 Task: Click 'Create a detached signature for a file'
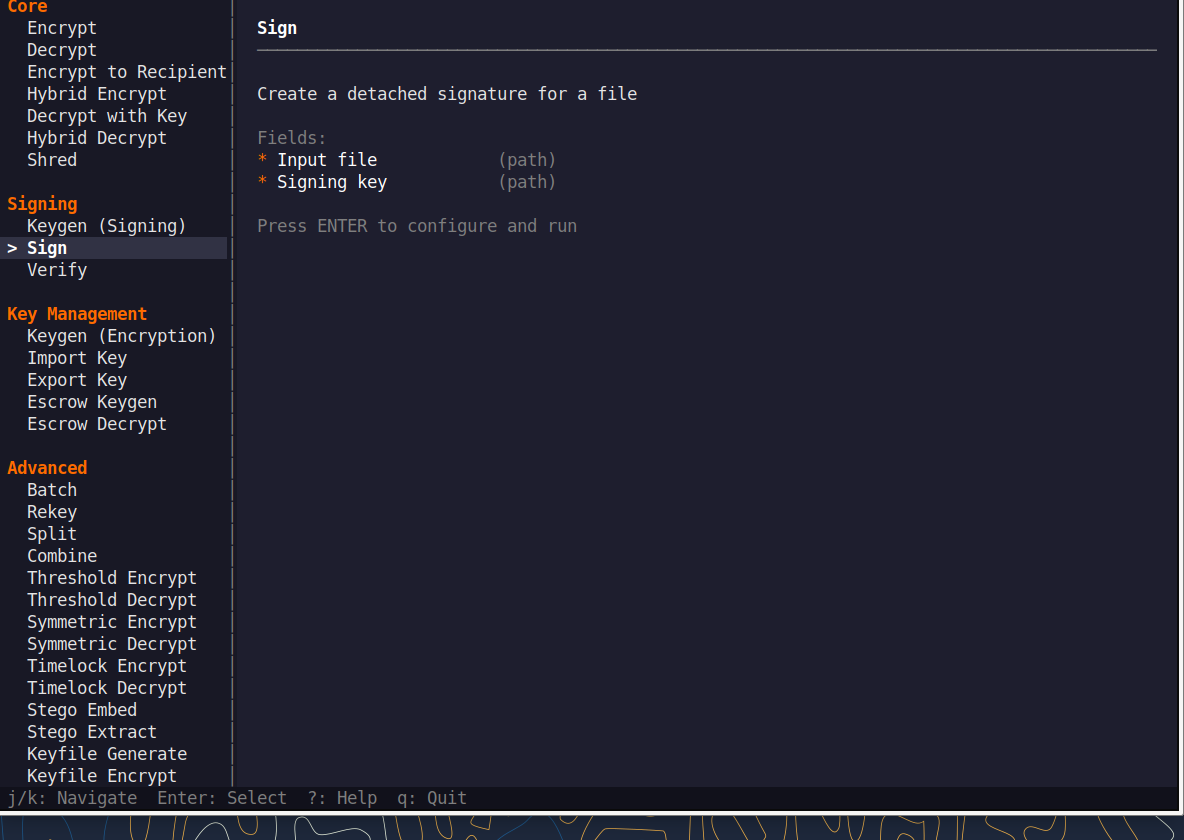pyautogui.click(x=447, y=94)
